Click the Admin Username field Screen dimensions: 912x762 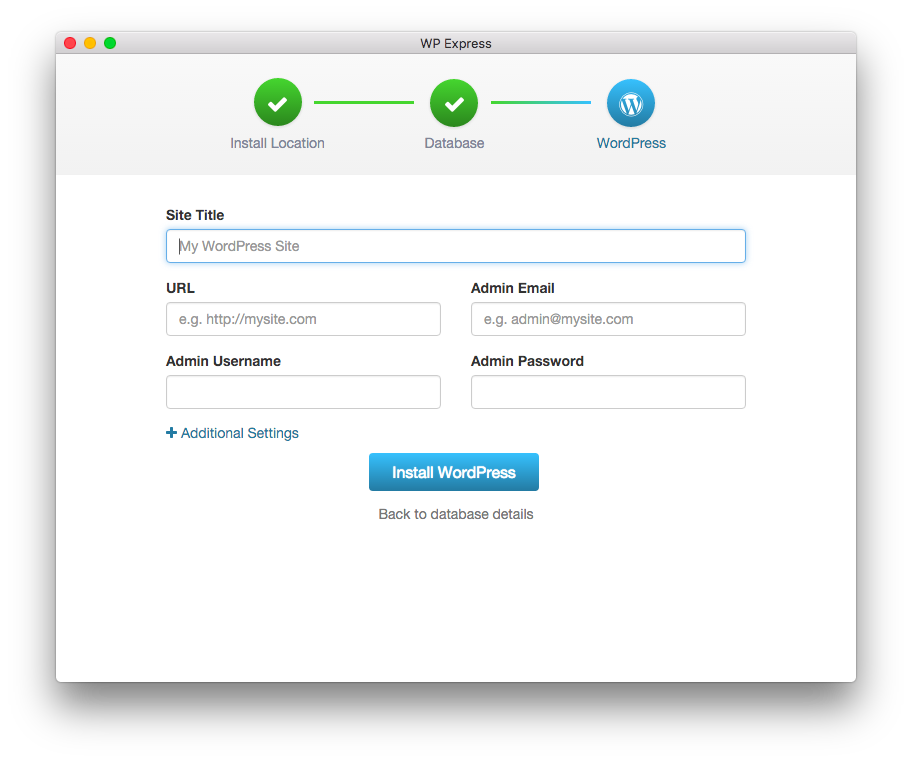click(303, 392)
